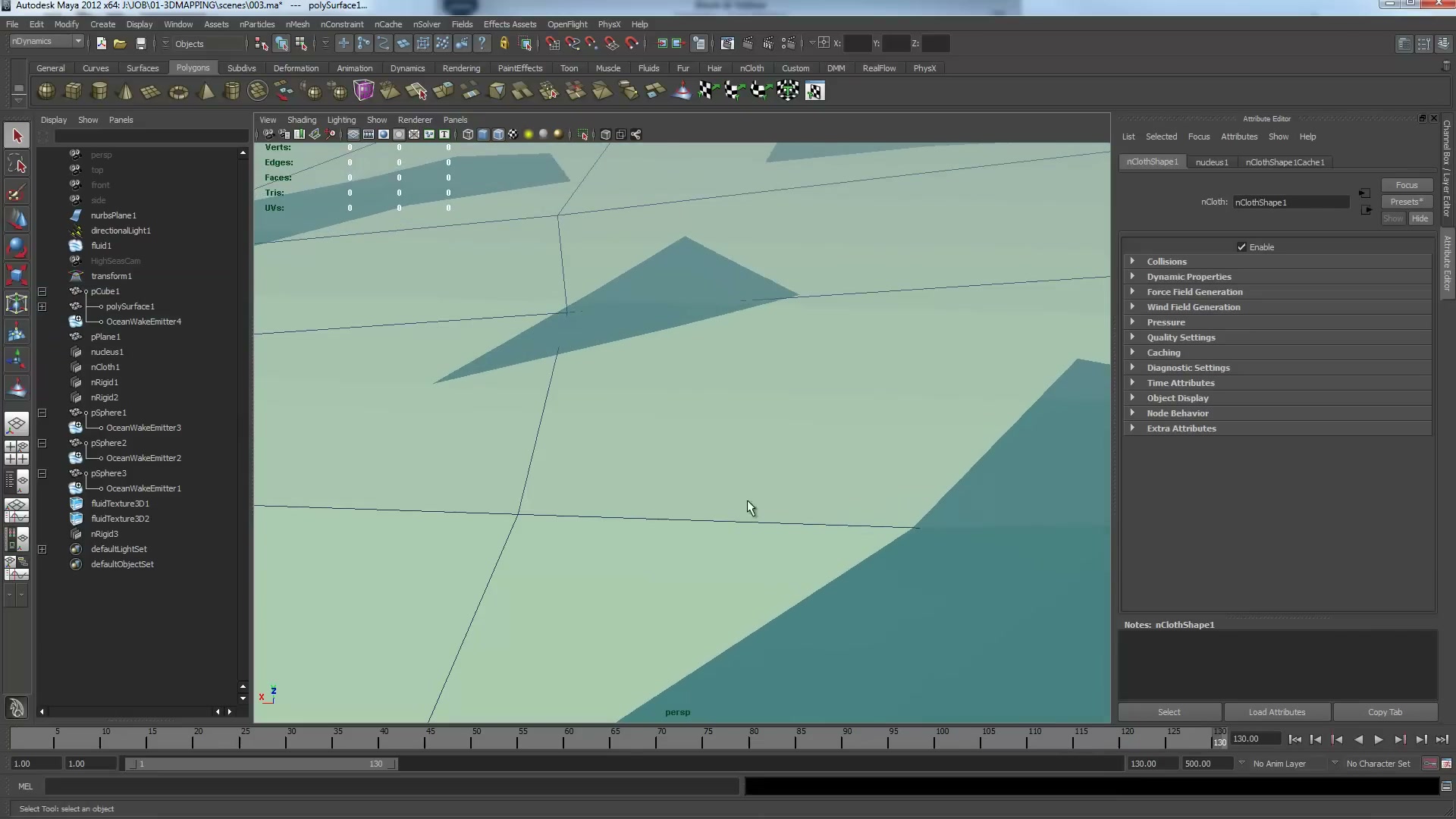
Task: Open the nDynamics menu set dropdown
Action: (46, 42)
